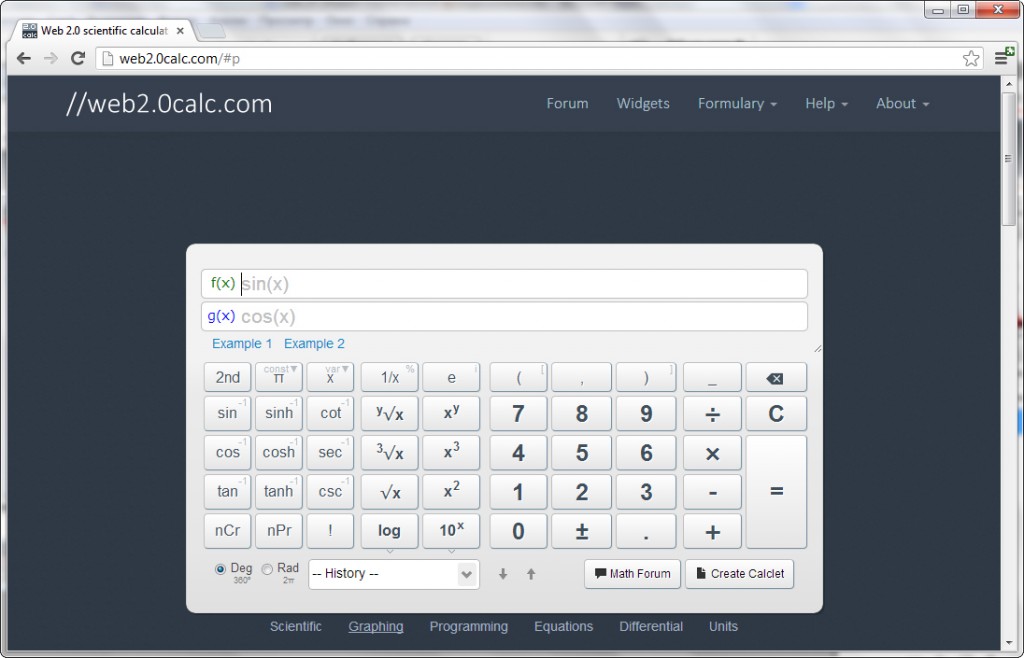1024x658 pixels.
Task: Open the Chrome menu icon
Action: click(x=1002, y=57)
